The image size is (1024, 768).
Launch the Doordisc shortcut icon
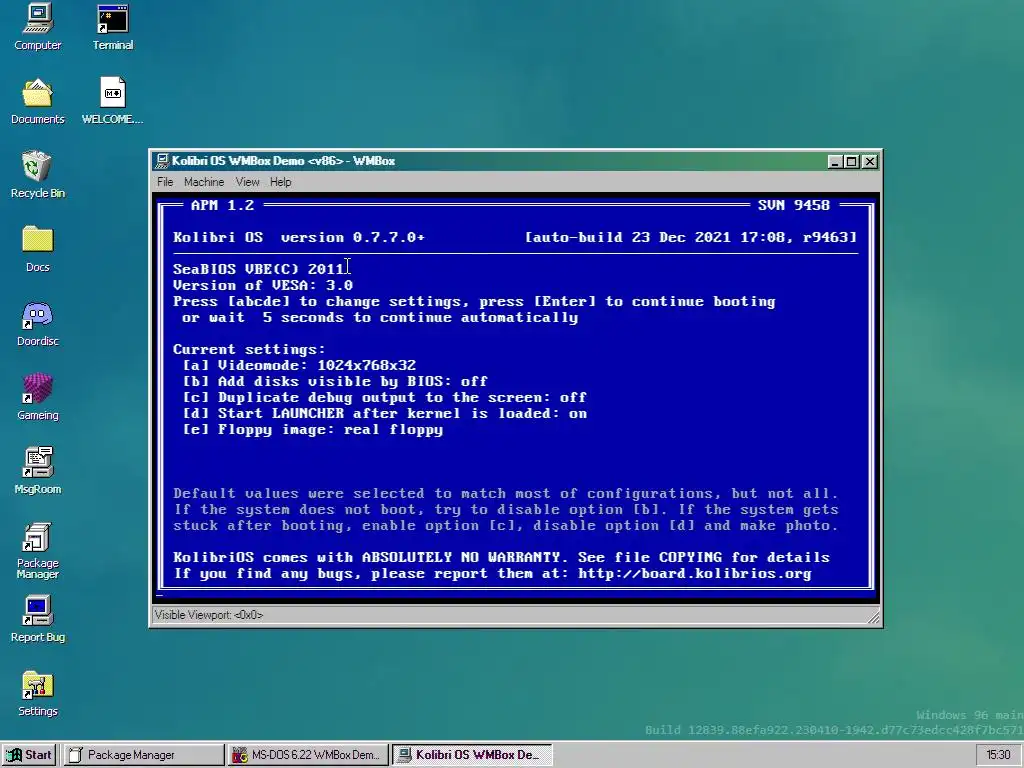(x=37, y=323)
